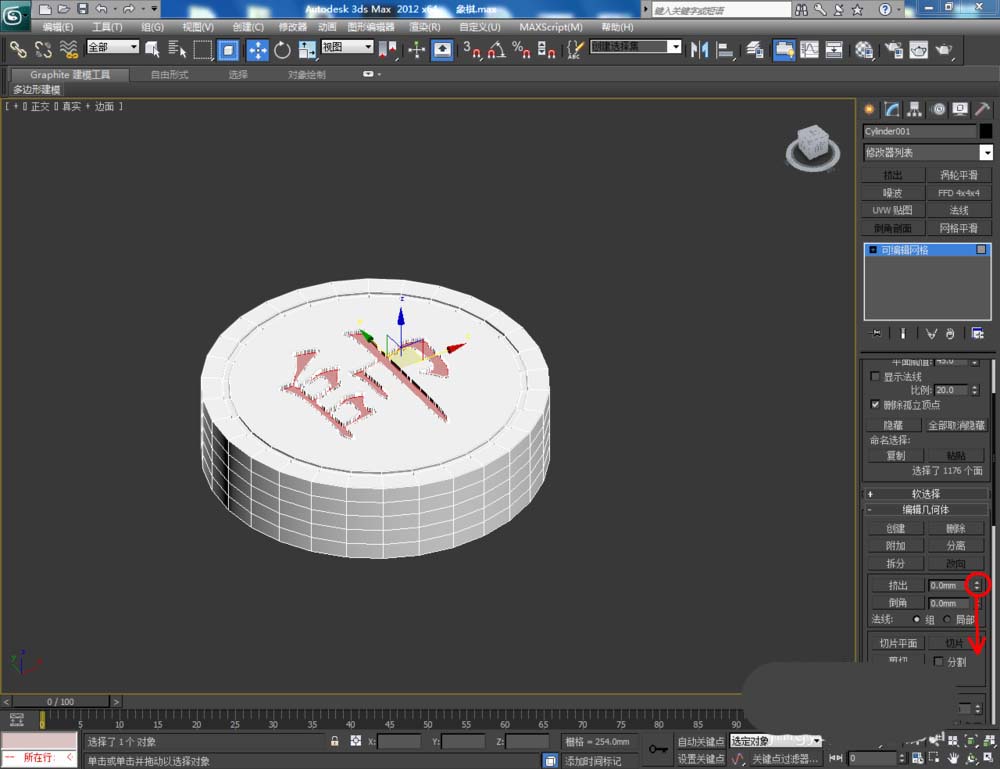This screenshot has width=1000, height=769.
Task: Enable the 显示法线 checkbox
Action: [876, 377]
